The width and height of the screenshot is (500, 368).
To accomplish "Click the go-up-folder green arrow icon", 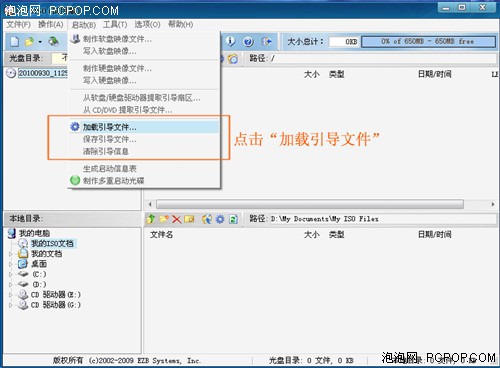I will click(x=151, y=219).
